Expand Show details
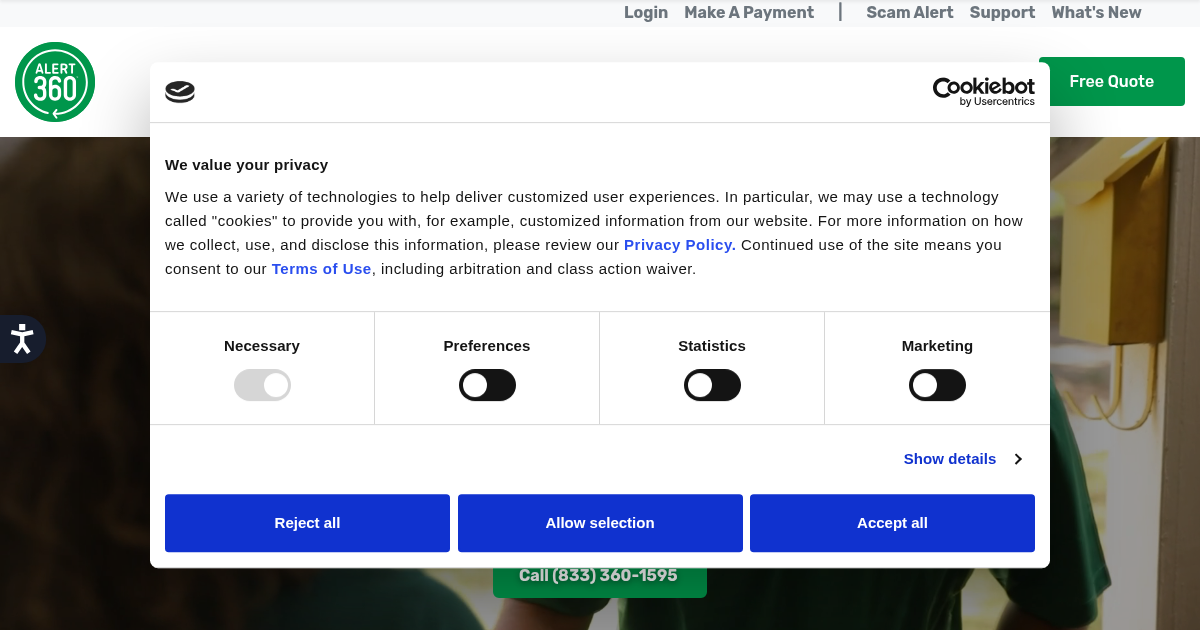Viewport: 1200px width, 630px height. click(963, 459)
